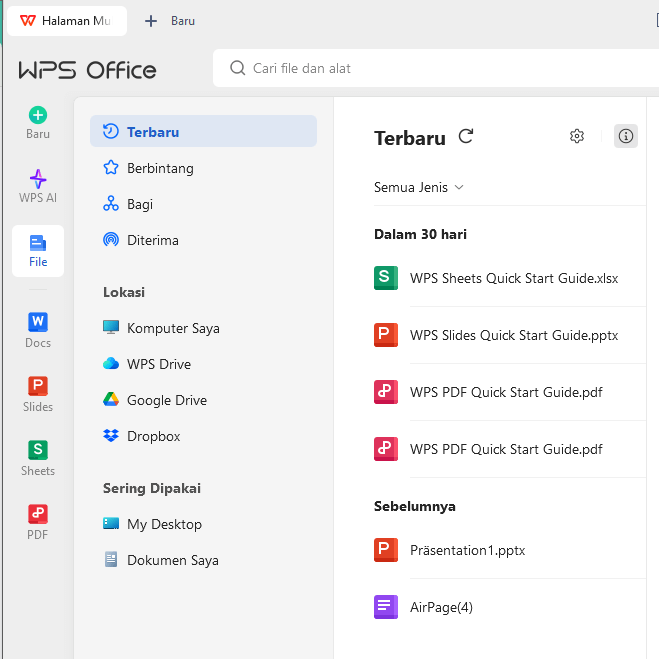659x659 pixels.
Task: Open the Diterima received files
Action: [203, 240]
